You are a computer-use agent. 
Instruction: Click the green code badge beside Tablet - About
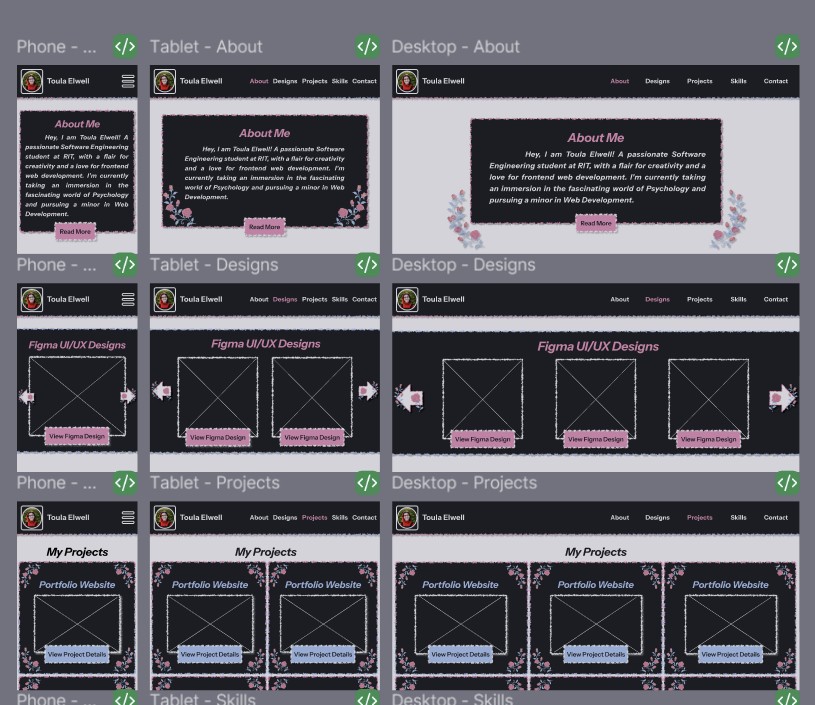pos(367,46)
